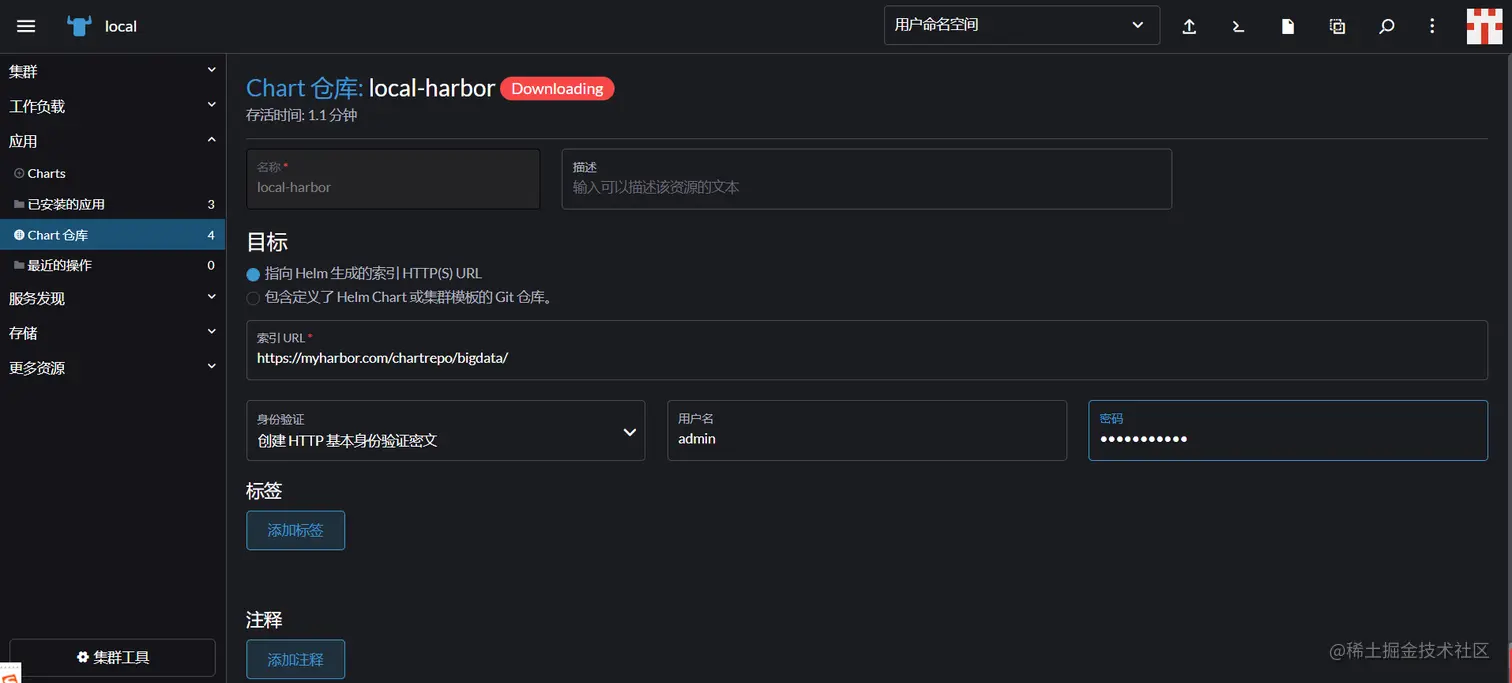Open 已安装的应用 in the sidebar
The width and height of the screenshot is (1512, 683).
coord(112,204)
